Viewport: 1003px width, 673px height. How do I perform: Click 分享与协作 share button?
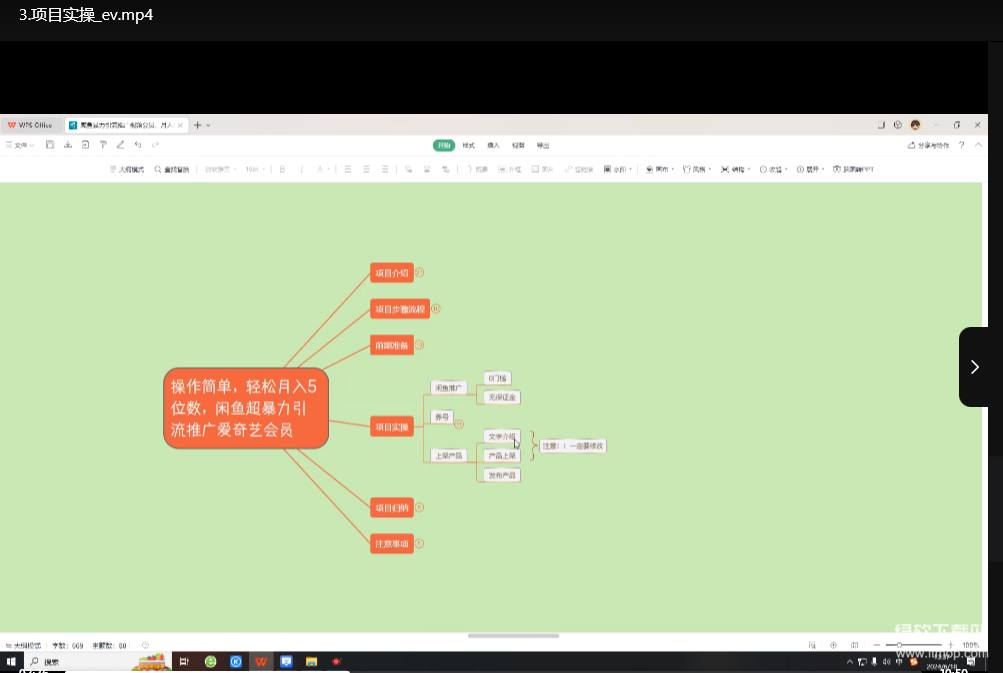929,145
